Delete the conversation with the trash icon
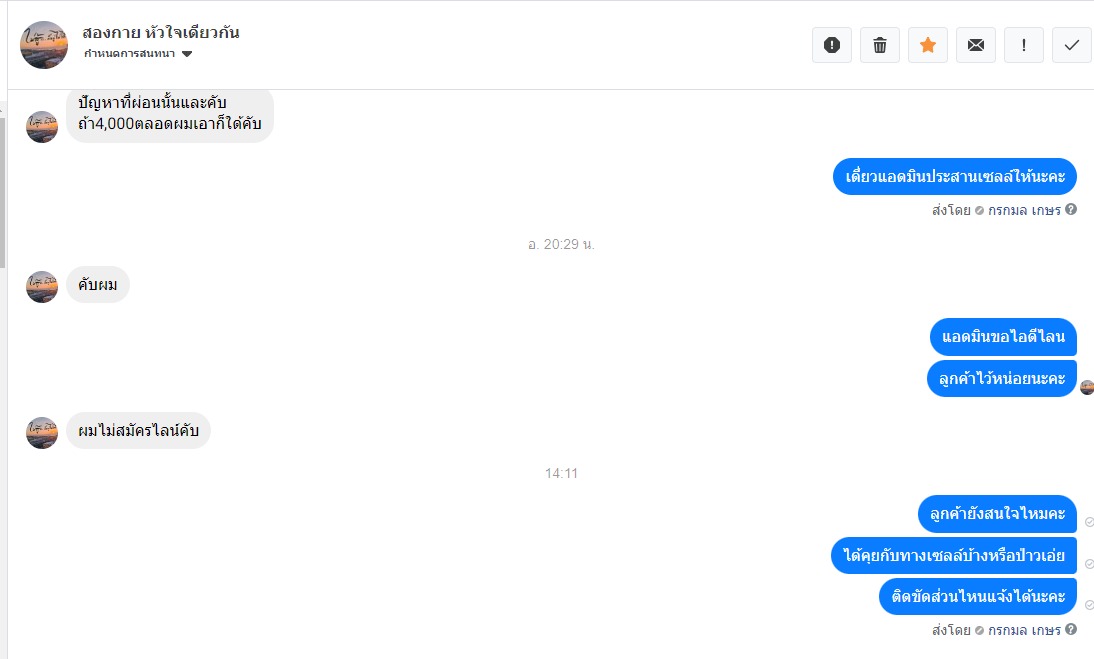This screenshot has width=1094, height=659. 880,45
